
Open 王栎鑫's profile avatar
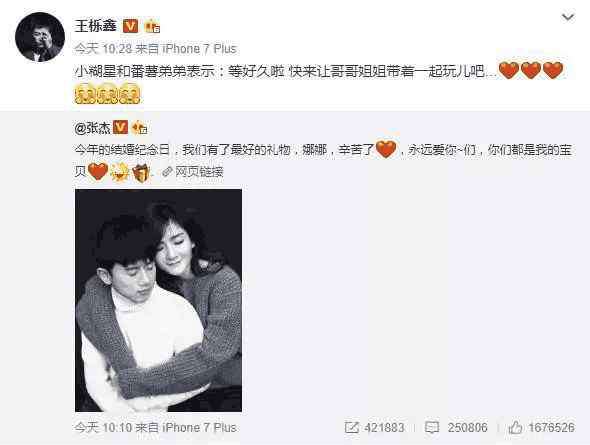pos(40,37)
